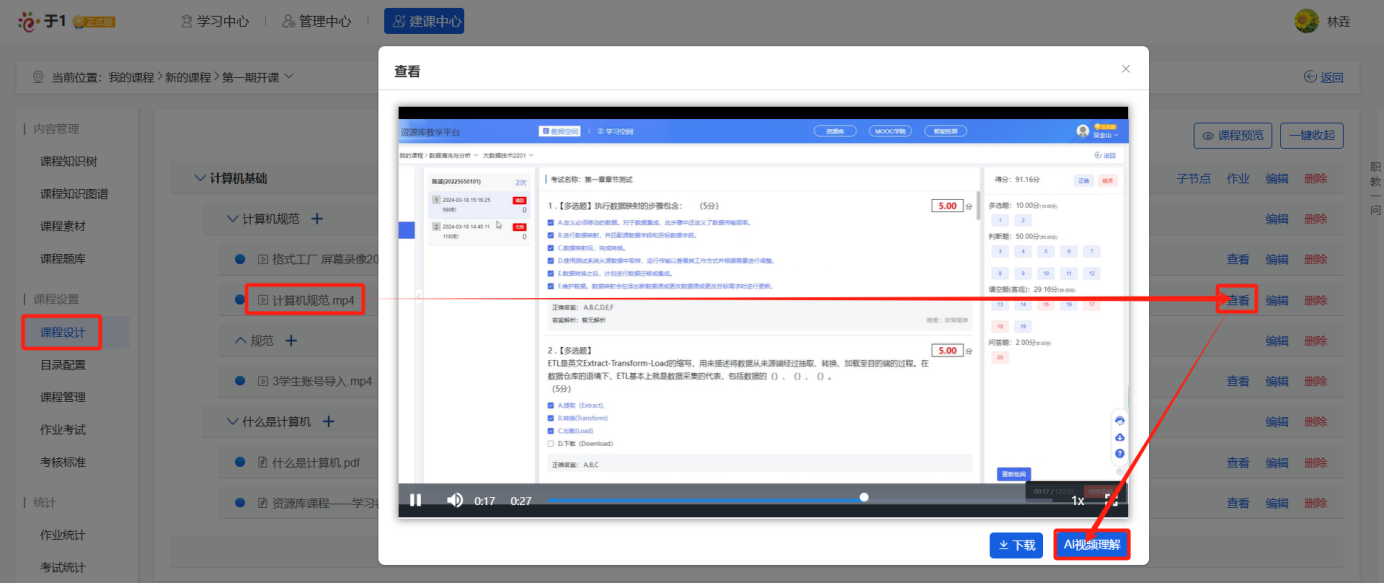The image size is (1384, 583).
Task: Download the video with the 下载 button
Action: tap(1013, 545)
